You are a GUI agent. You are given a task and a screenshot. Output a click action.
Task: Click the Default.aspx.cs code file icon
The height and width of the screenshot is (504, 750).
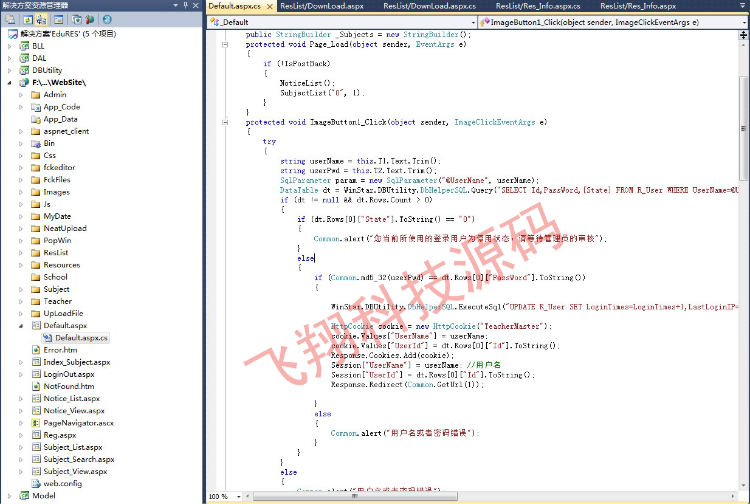(47, 338)
